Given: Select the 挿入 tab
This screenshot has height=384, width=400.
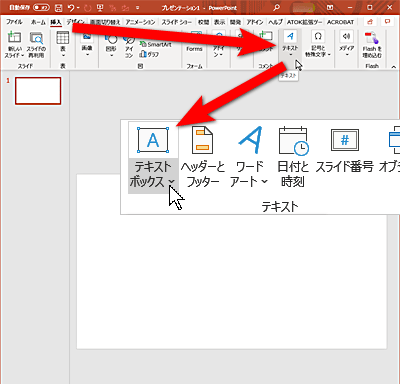Looking at the screenshot, I should (56, 22).
